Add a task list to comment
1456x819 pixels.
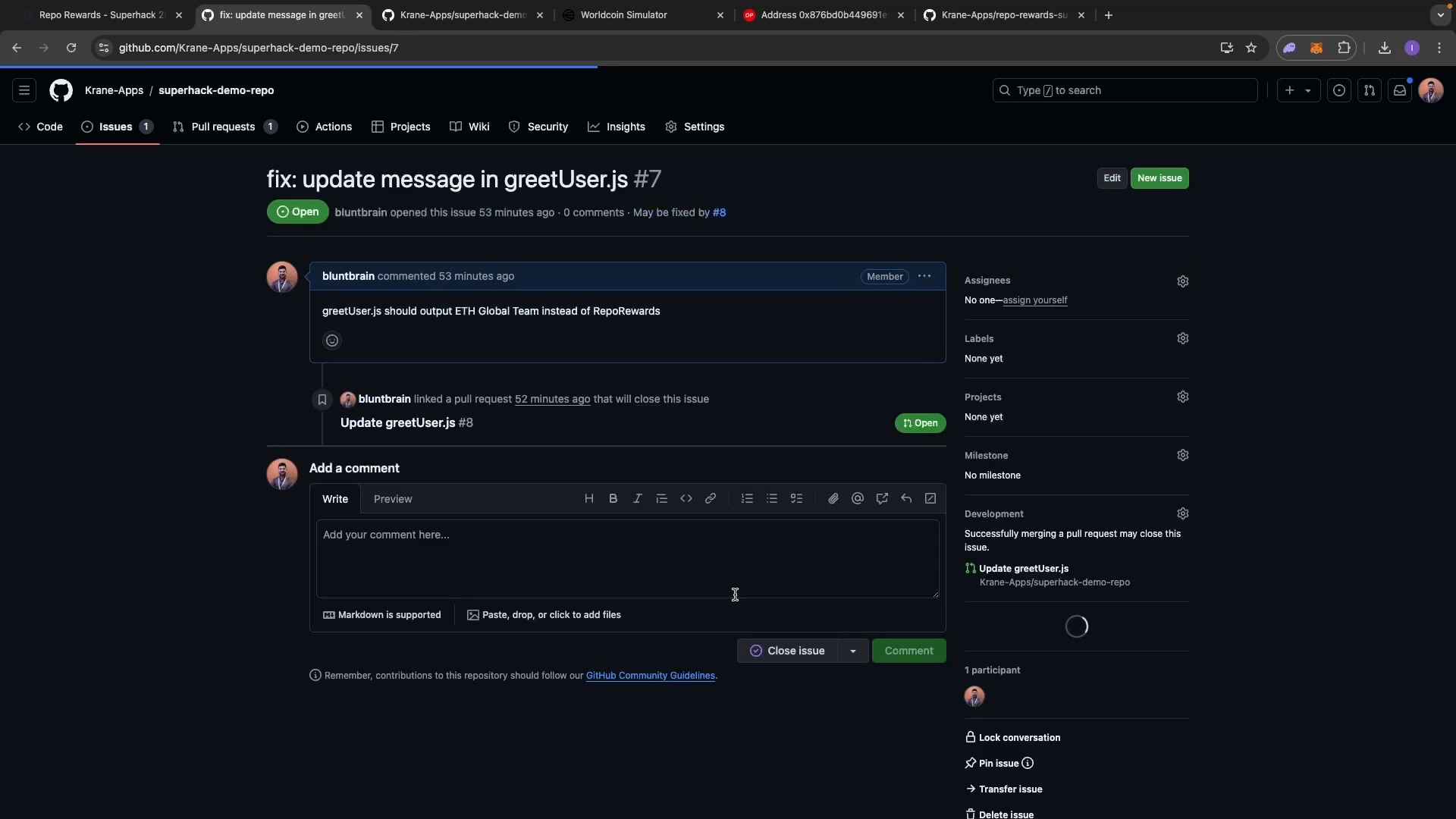(796, 499)
